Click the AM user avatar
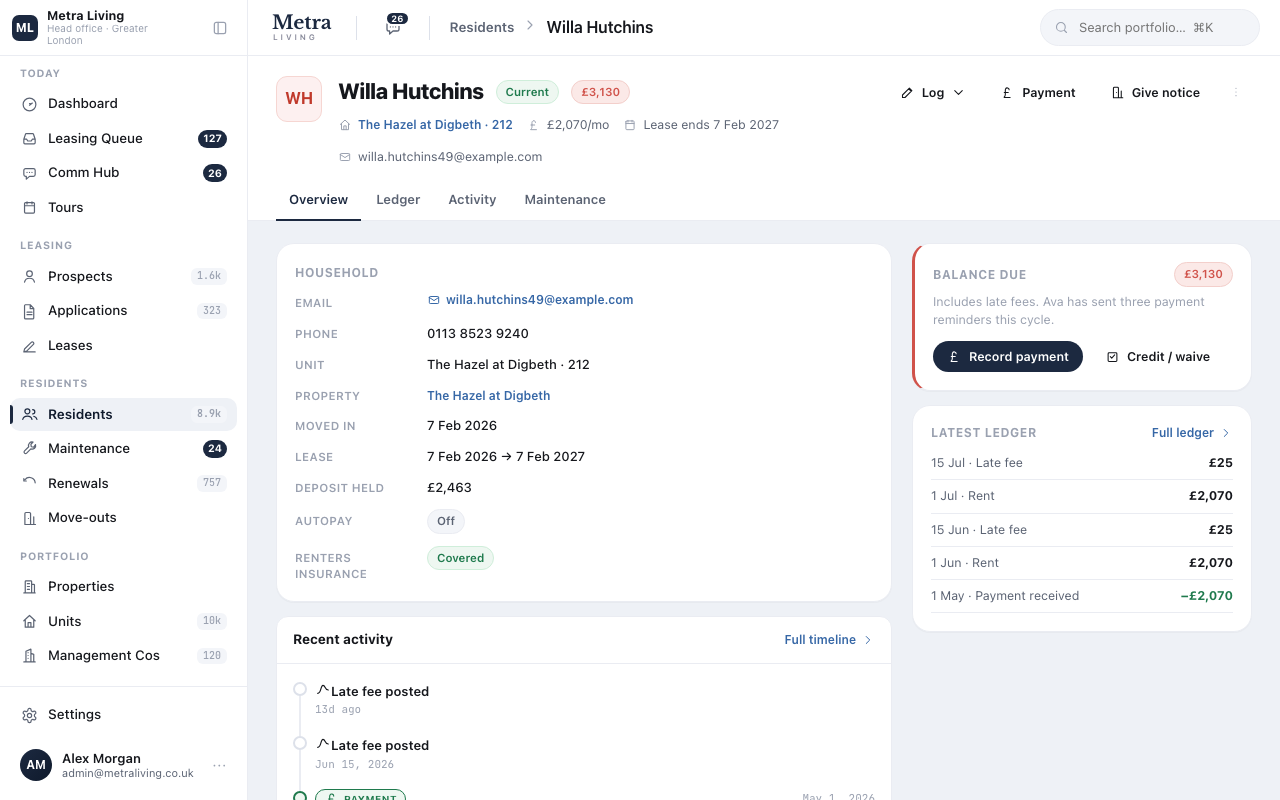Image resolution: width=1280 pixels, height=800 pixels. 36,765
